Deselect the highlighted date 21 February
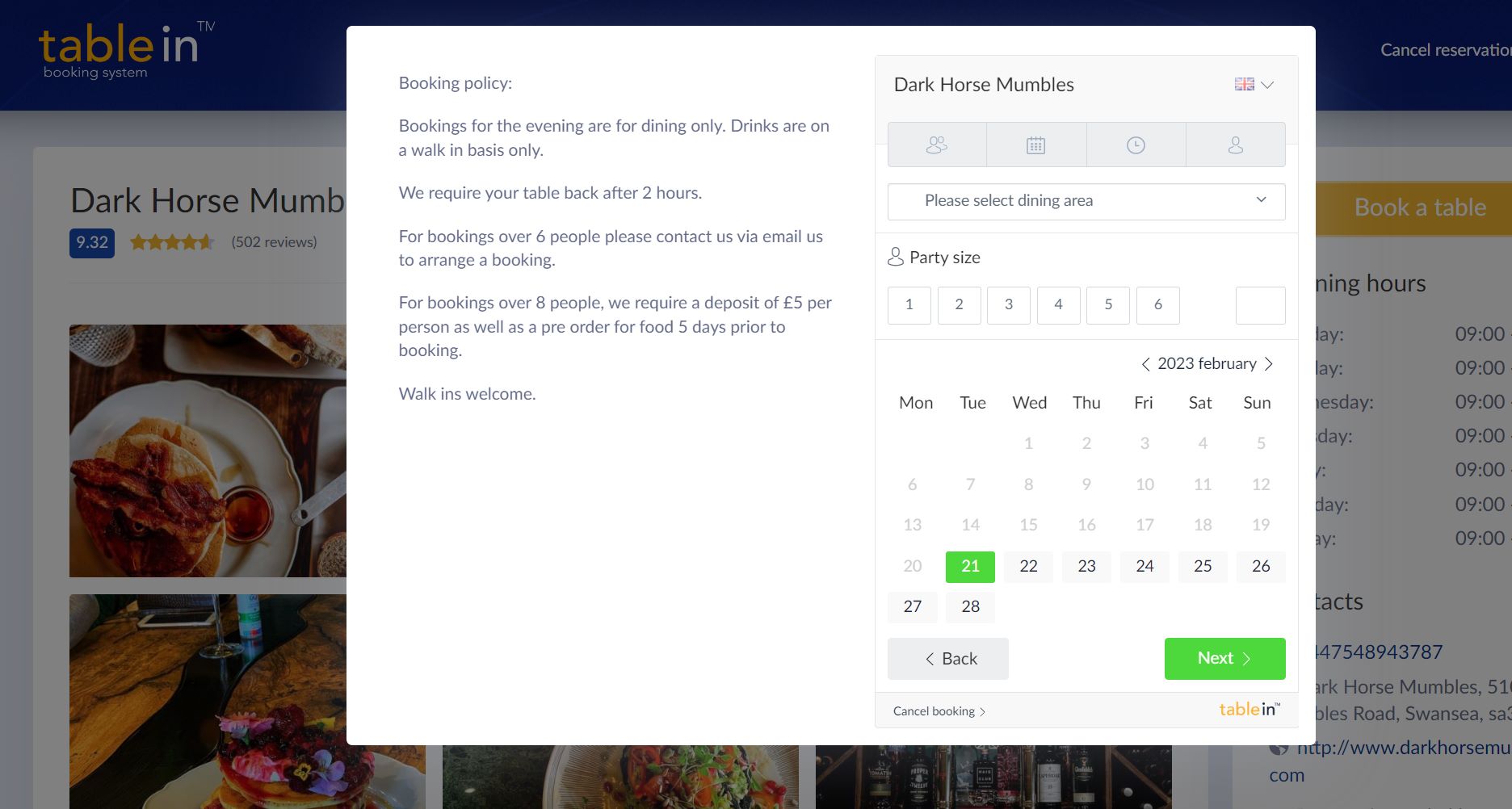The image size is (1512, 809). tap(970, 566)
